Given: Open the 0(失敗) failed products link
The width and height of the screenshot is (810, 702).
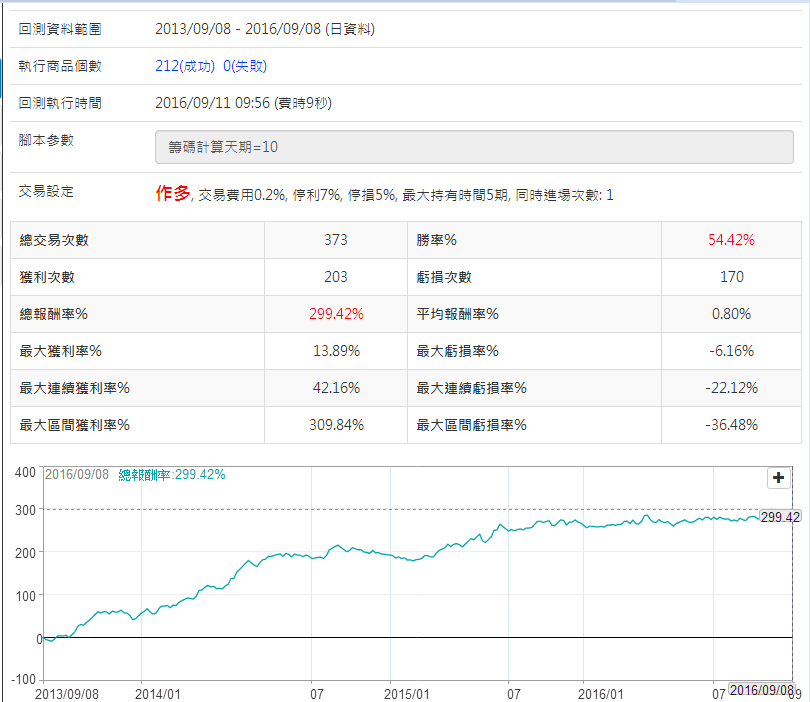Looking at the screenshot, I should pos(245,66).
